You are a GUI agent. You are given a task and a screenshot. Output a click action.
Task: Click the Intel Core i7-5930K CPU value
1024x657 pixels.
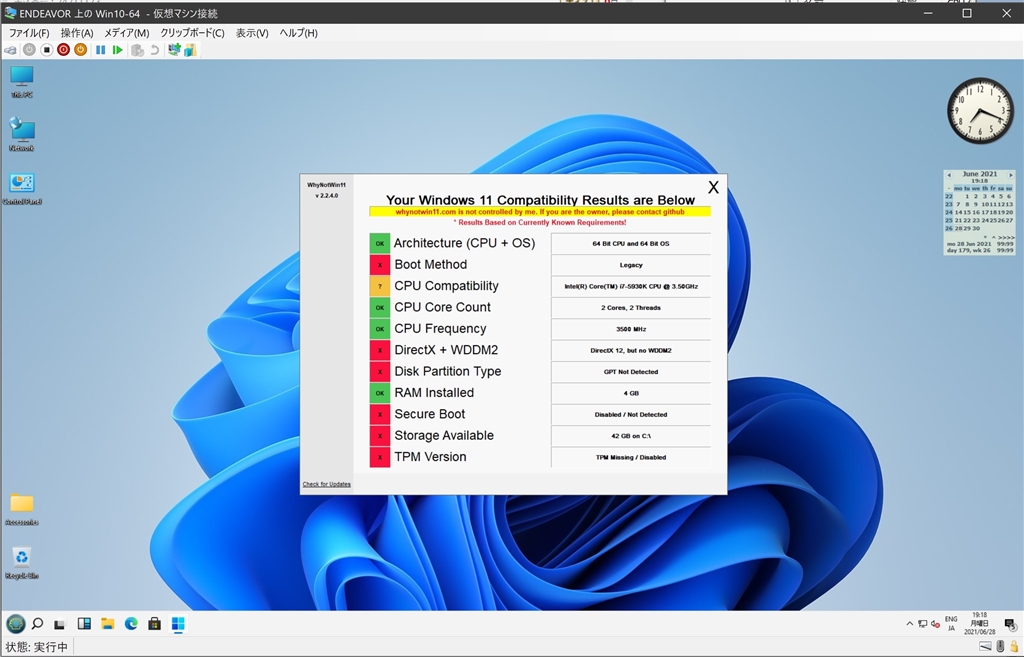click(631, 286)
